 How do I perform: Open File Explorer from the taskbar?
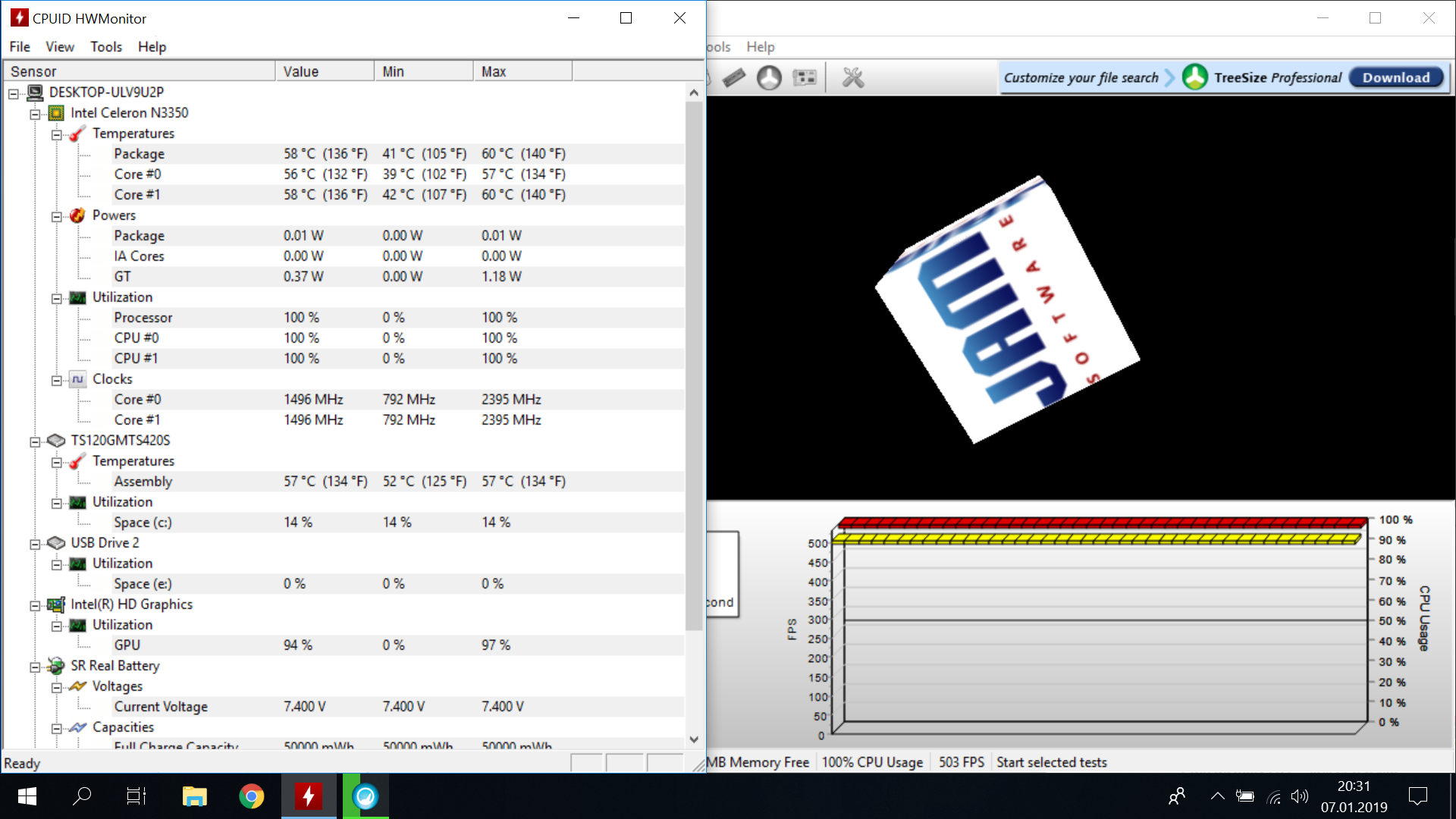195,796
